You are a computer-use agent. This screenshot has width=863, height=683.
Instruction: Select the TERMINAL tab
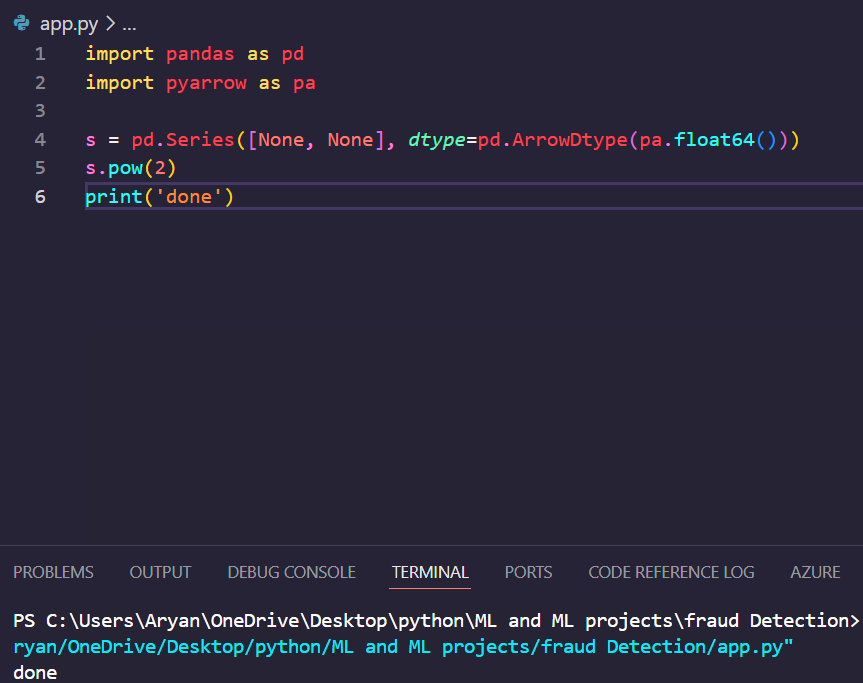click(x=430, y=572)
